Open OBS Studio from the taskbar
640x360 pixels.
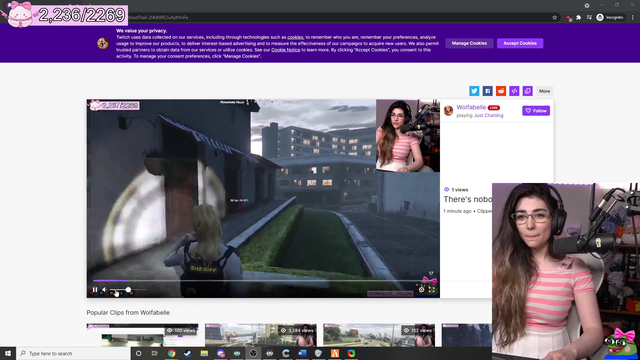point(253,353)
